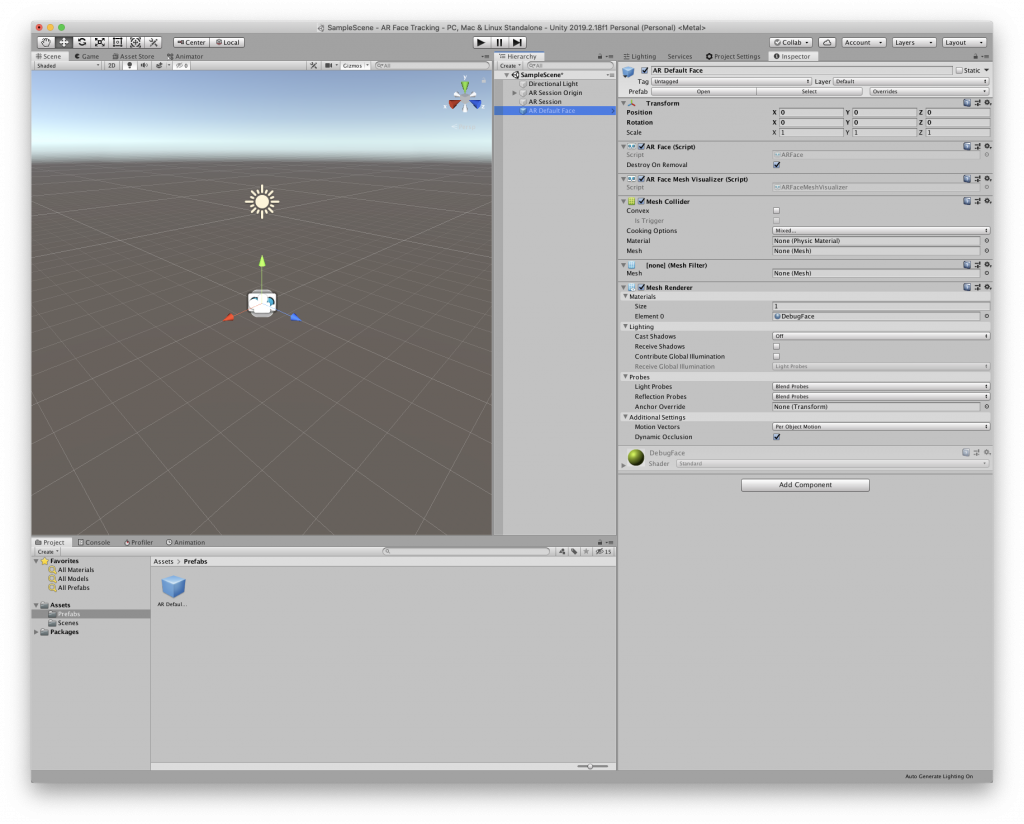Disable AR Face Mesh Visualizer script
Image resolution: width=1024 pixels, height=824 pixels.
(x=641, y=179)
